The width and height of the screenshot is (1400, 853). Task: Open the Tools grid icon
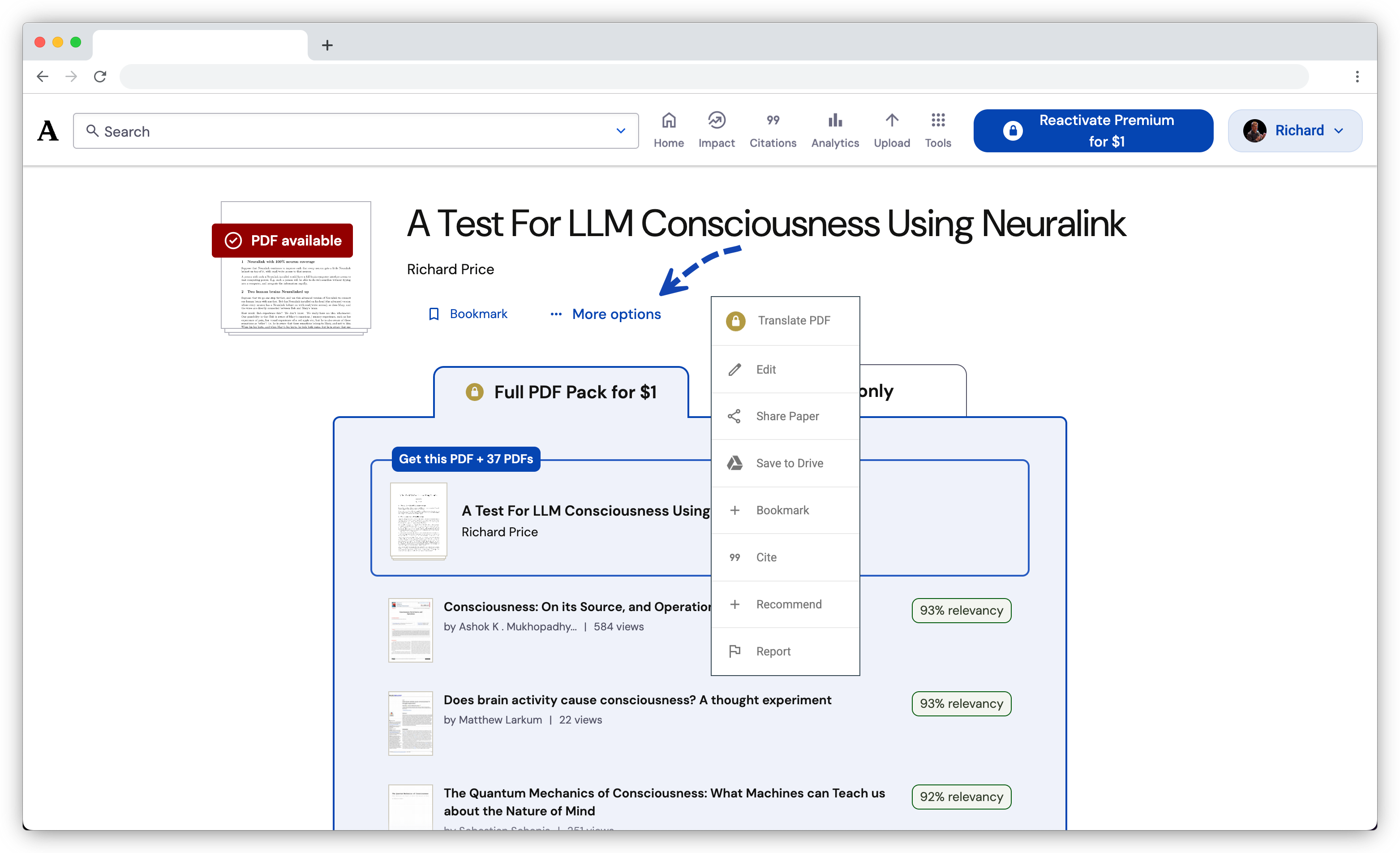coord(938,121)
